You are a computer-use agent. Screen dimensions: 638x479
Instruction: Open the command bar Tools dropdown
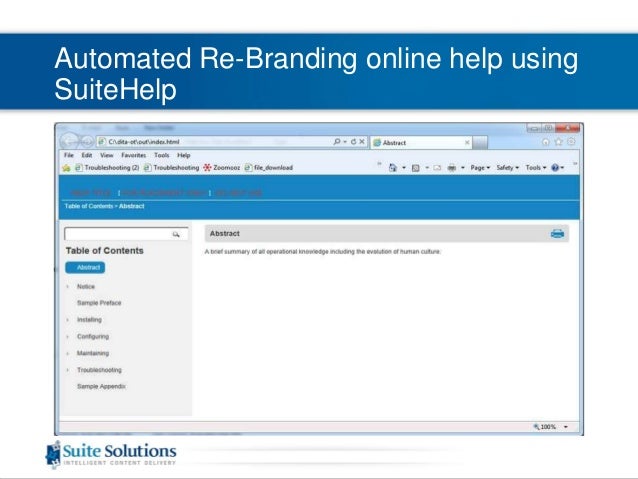point(536,168)
